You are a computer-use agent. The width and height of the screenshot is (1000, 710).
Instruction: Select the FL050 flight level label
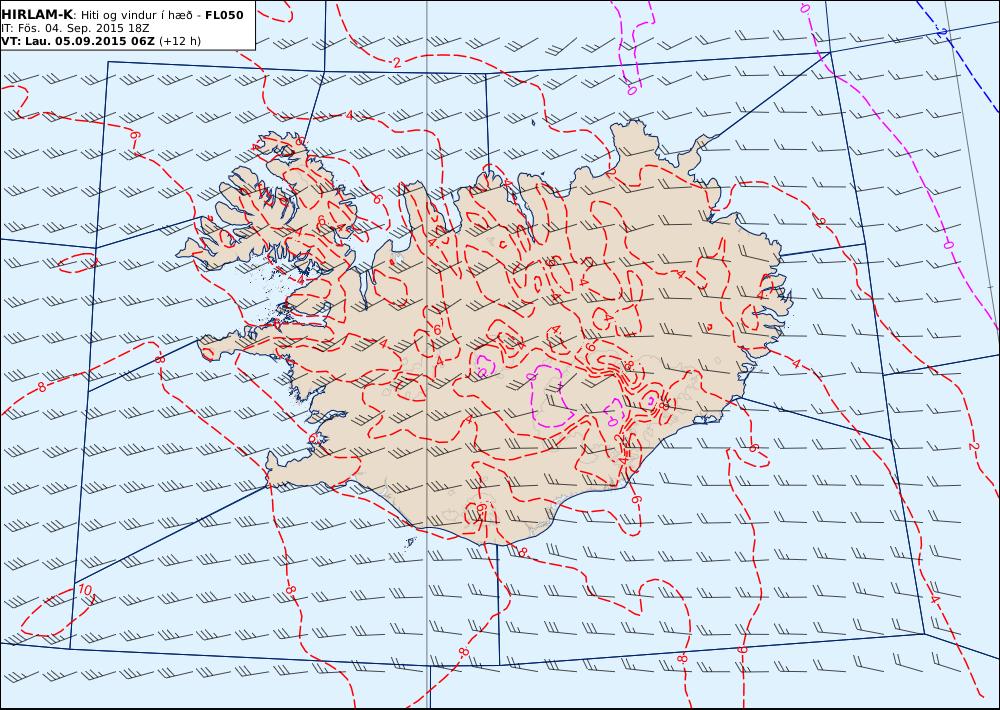coord(224,15)
